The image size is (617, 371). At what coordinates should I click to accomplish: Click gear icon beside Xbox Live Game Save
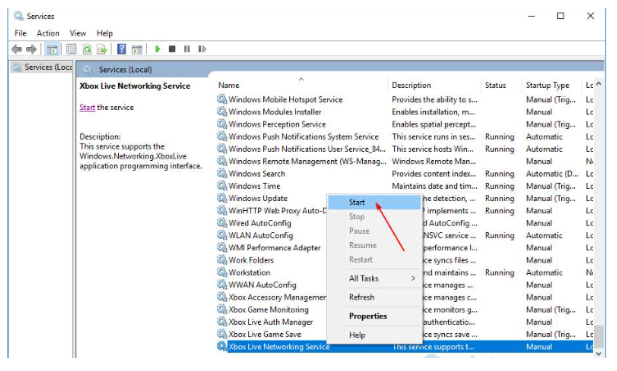click(x=222, y=334)
